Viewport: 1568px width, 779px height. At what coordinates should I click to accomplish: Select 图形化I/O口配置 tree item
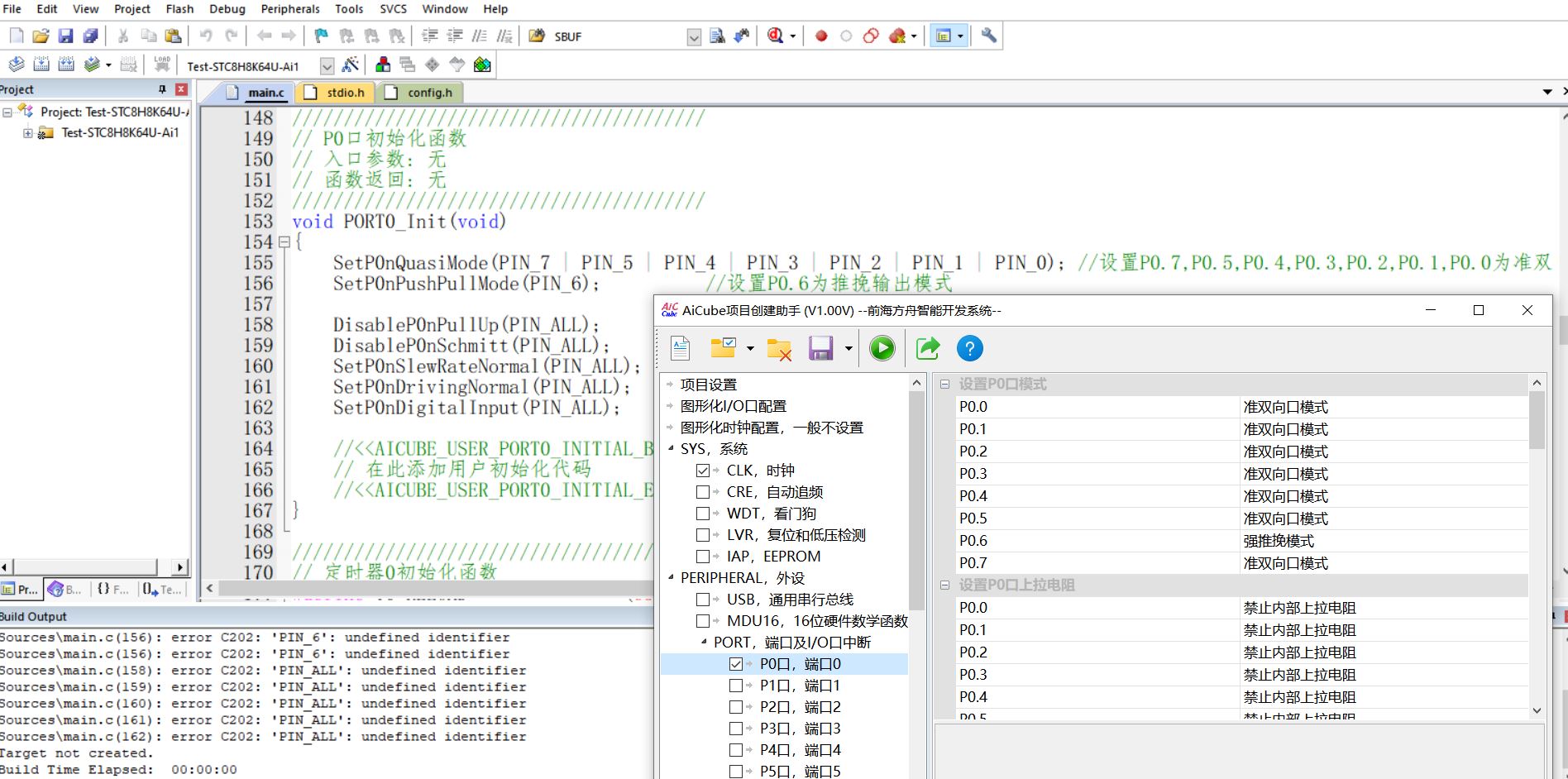coord(733,406)
